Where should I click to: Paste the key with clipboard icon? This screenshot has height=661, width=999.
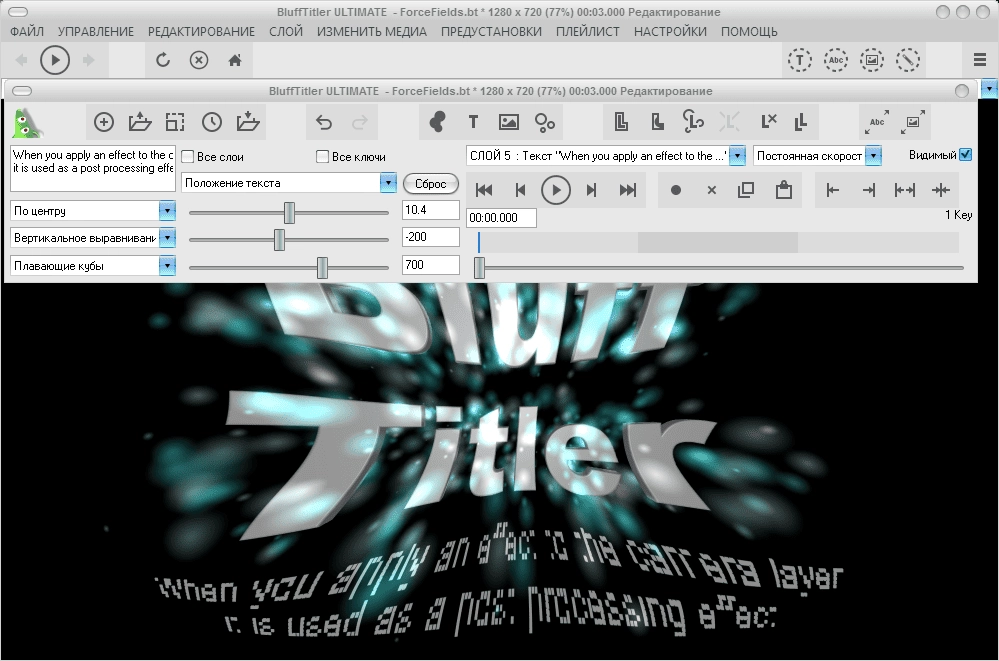784,189
